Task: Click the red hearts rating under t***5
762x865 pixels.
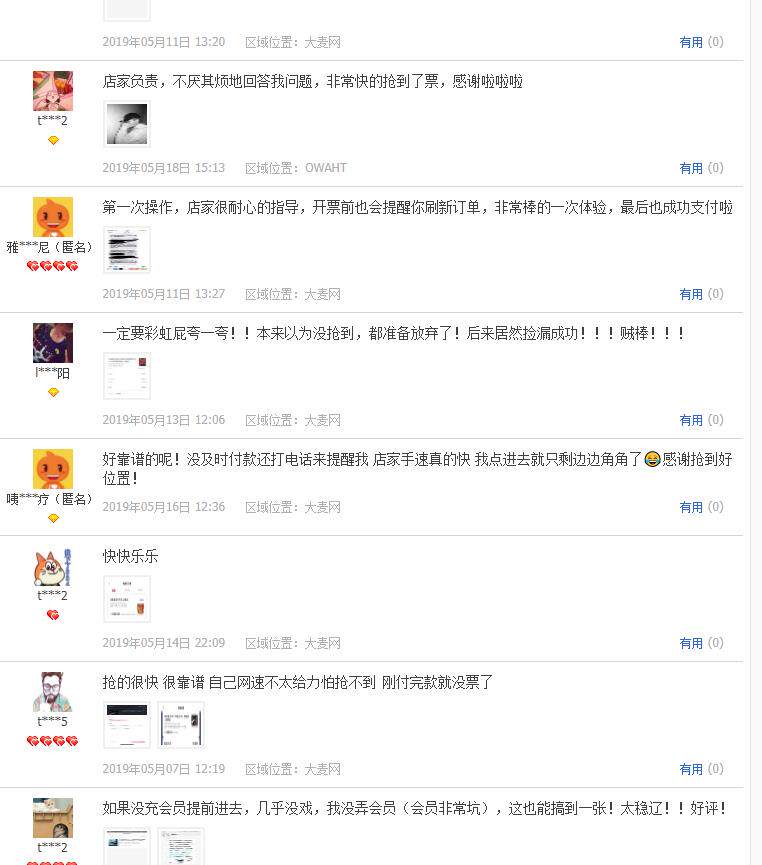Action: [52, 741]
